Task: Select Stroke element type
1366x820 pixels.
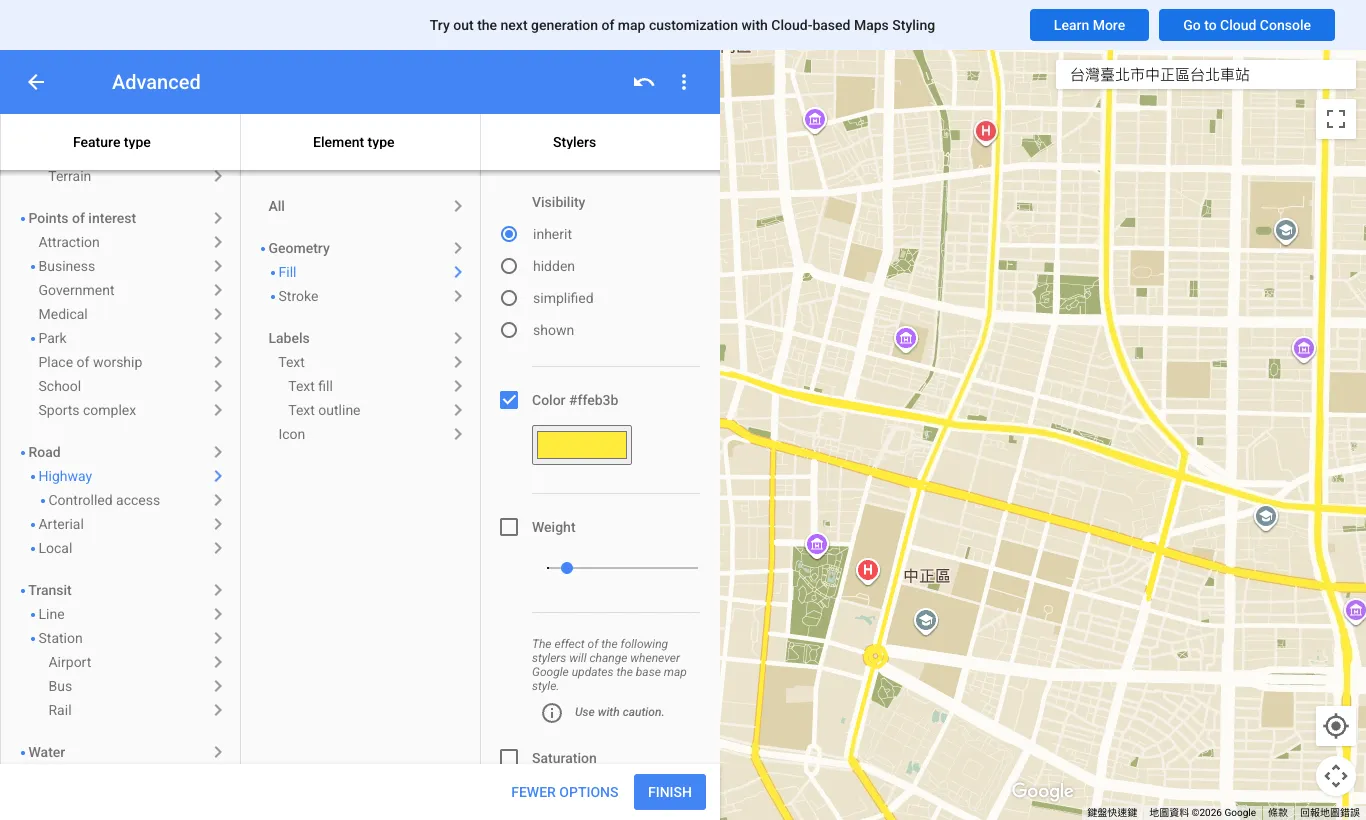Action: click(298, 296)
